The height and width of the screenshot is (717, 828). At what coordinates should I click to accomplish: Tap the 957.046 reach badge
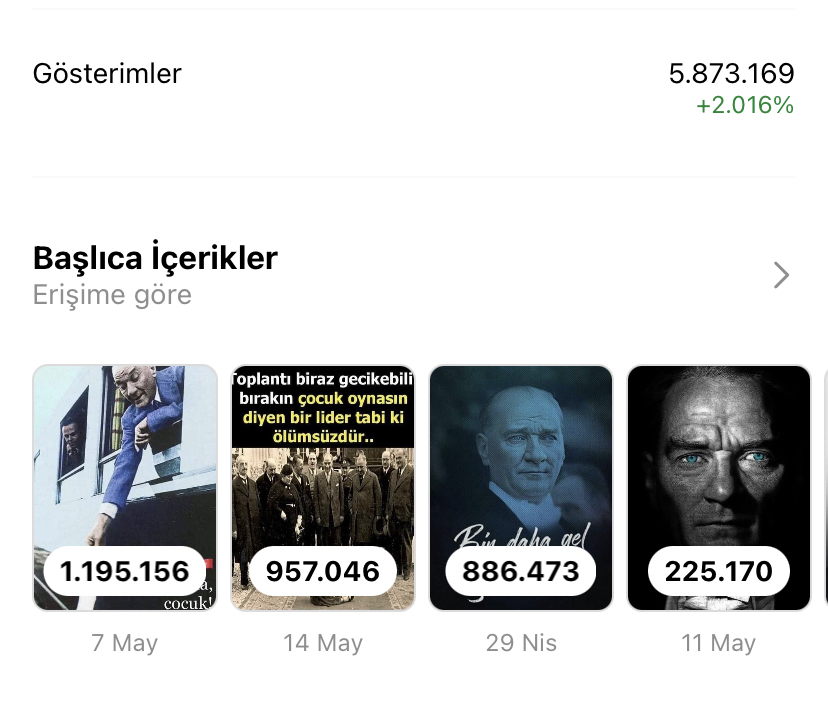tap(323, 571)
